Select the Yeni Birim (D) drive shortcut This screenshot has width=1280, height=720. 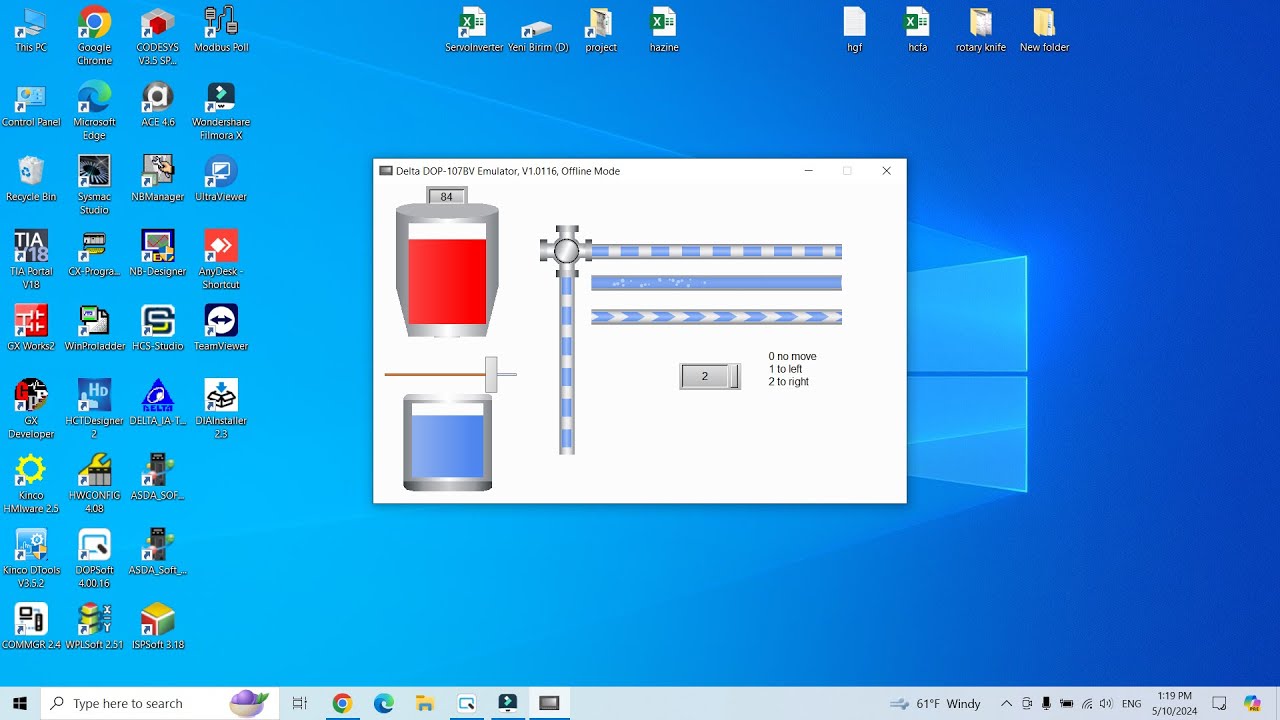click(x=538, y=30)
